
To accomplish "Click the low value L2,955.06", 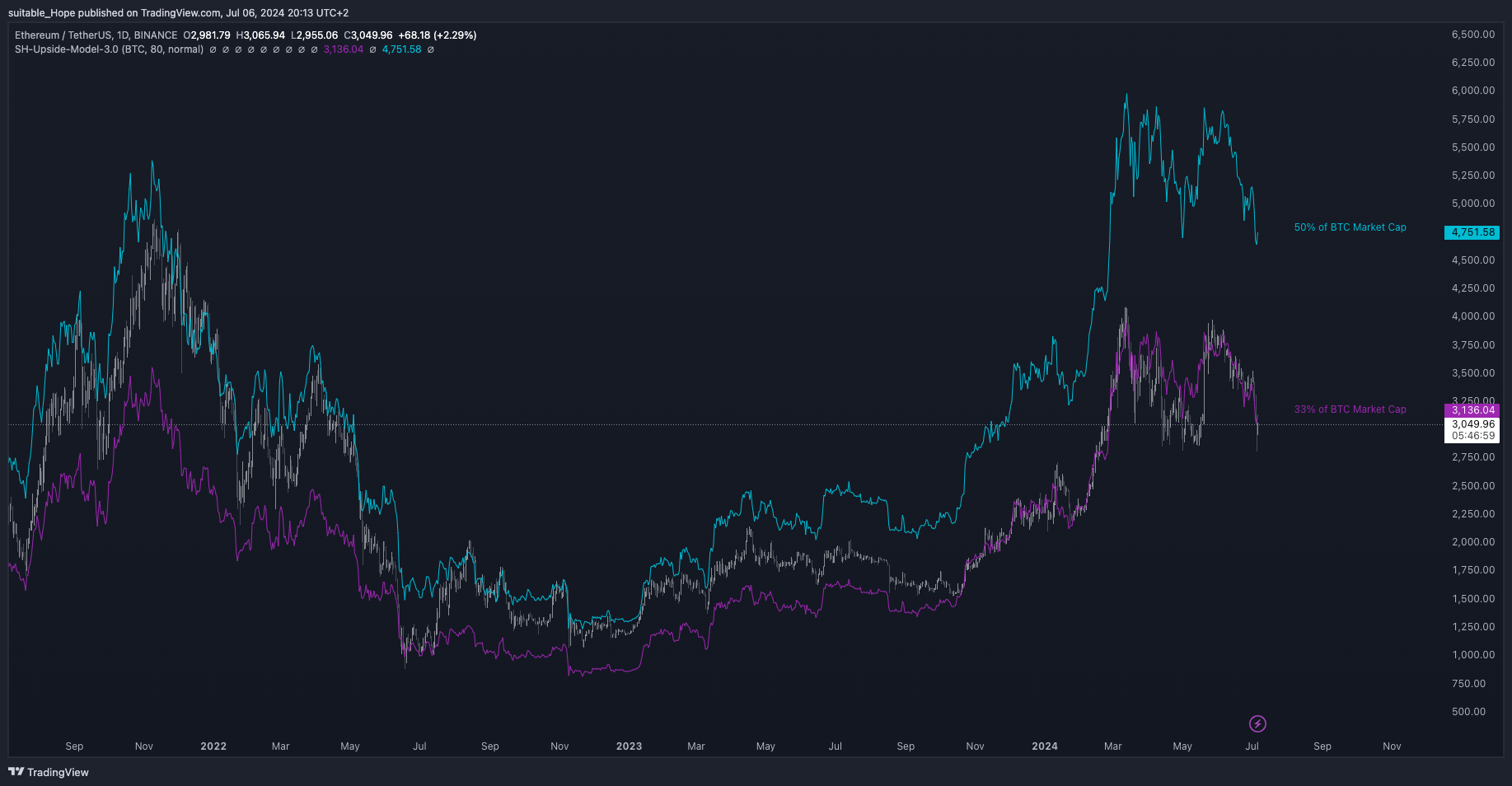I will (314, 35).
